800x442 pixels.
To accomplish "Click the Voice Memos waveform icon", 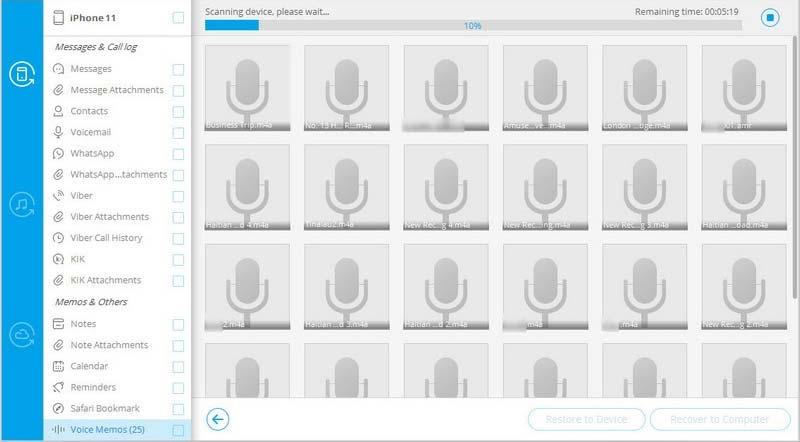I will tap(59, 430).
